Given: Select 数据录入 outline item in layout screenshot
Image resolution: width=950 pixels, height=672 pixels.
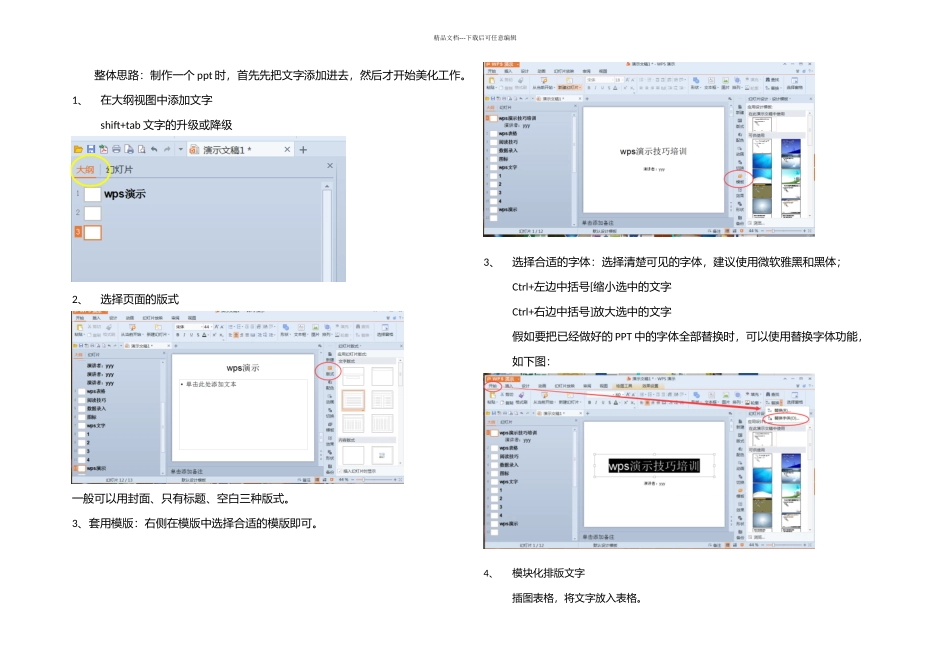Looking at the screenshot, I should click(95, 408).
